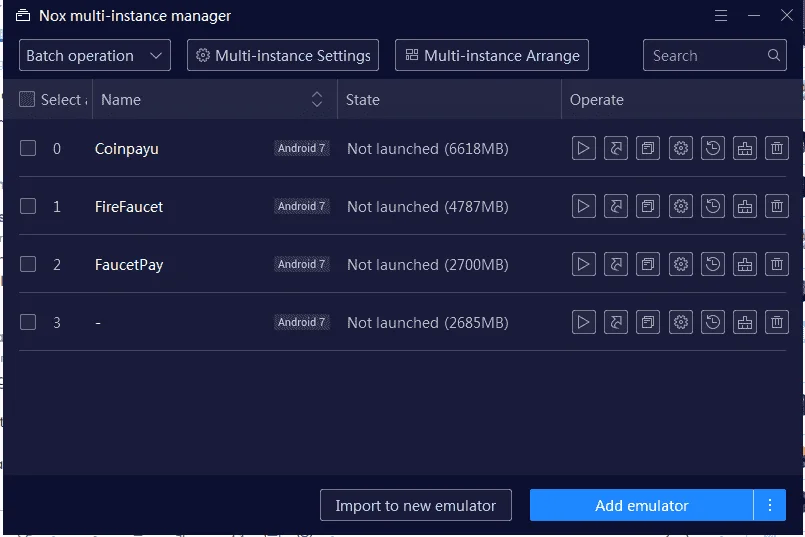Screen dimensions: 805x537
Task: Open backup/restore for FireFaucet instance
Action: tap(713, 206)
